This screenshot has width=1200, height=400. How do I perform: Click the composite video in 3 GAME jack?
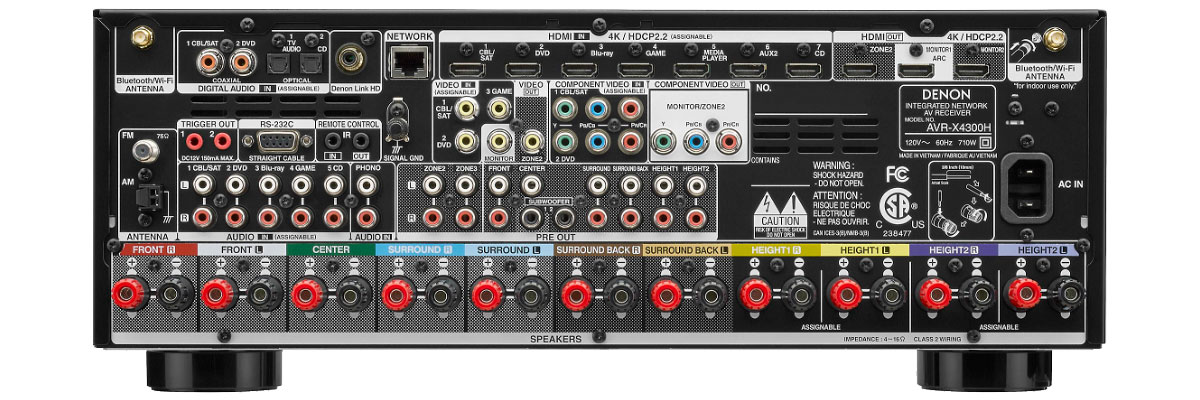click(499, 108)
